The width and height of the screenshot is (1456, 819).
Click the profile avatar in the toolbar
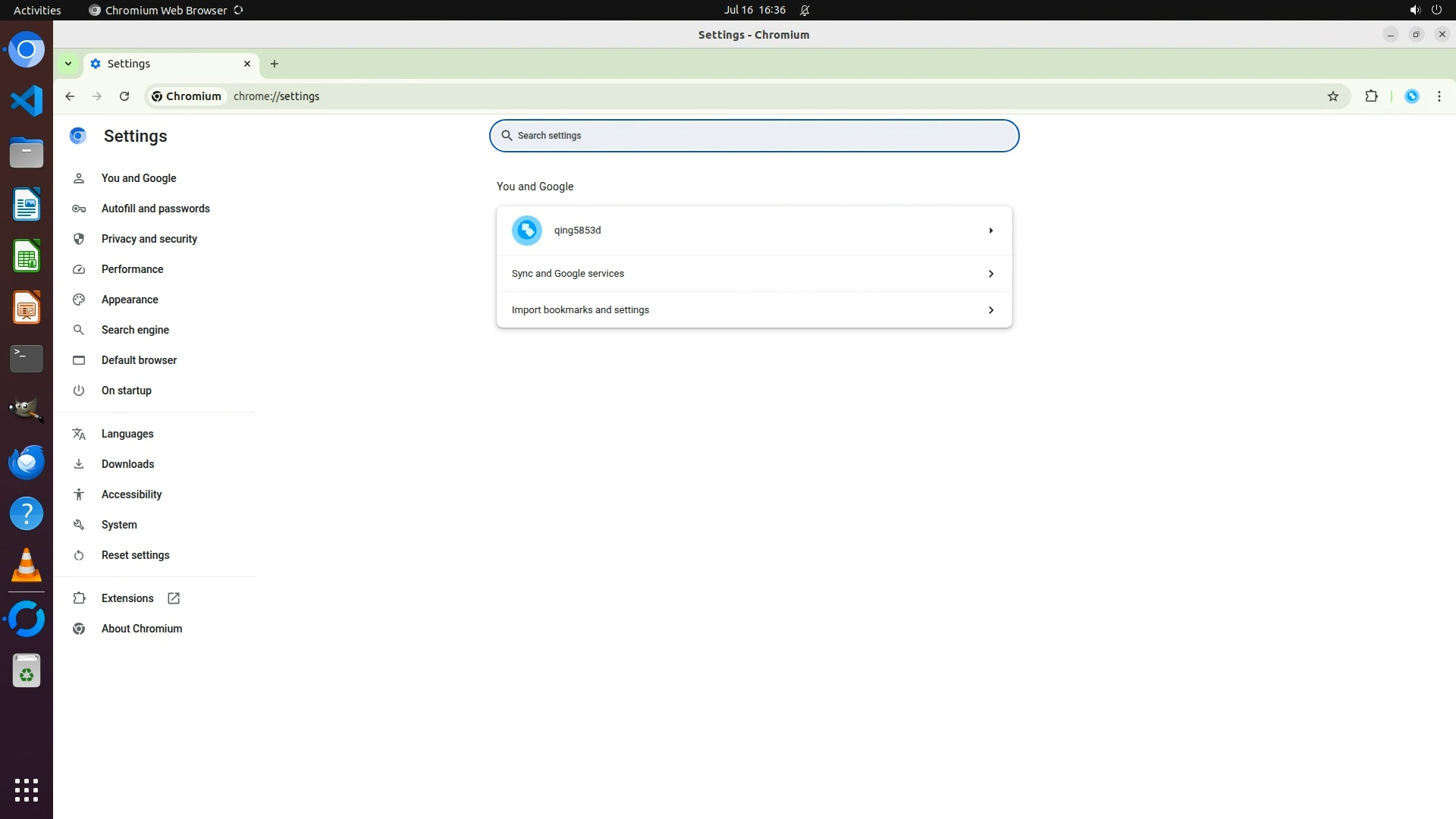1412,96
